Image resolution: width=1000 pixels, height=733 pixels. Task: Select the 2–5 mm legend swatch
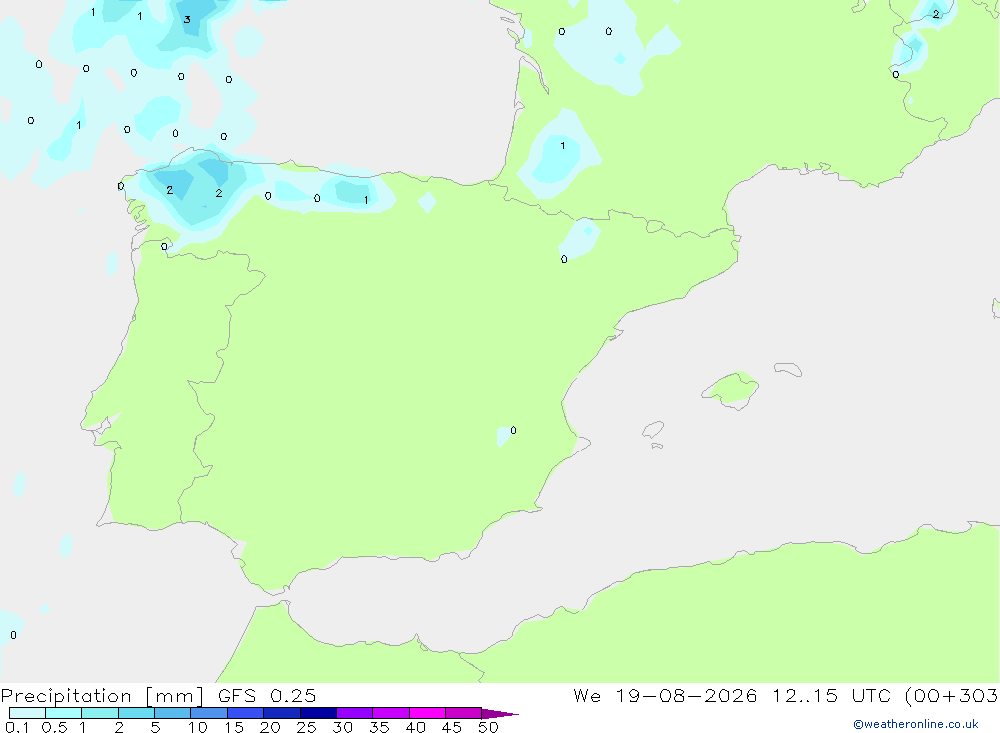pyautogui.click(x=136, y=713)
